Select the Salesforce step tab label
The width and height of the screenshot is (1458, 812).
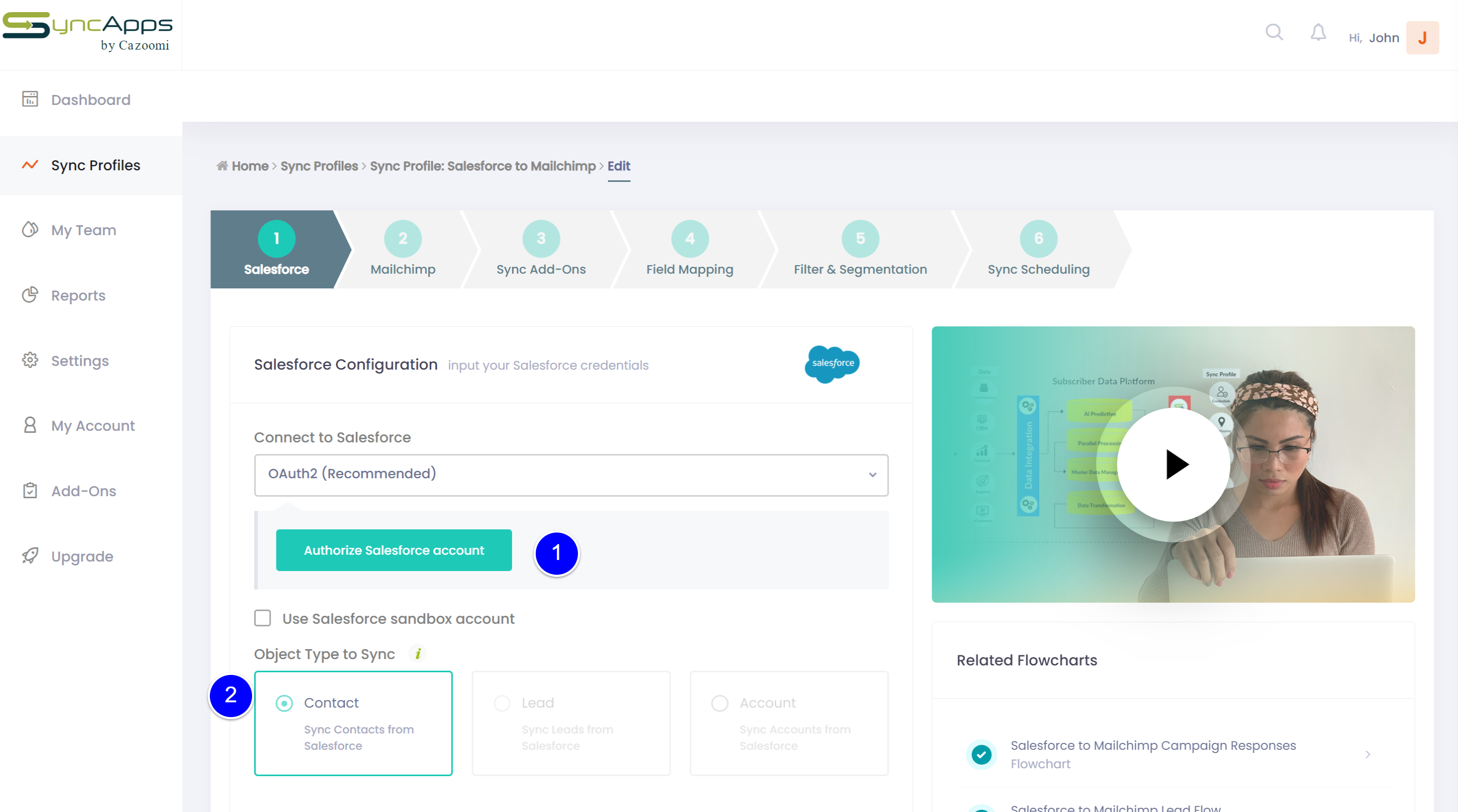coord(276,269)
